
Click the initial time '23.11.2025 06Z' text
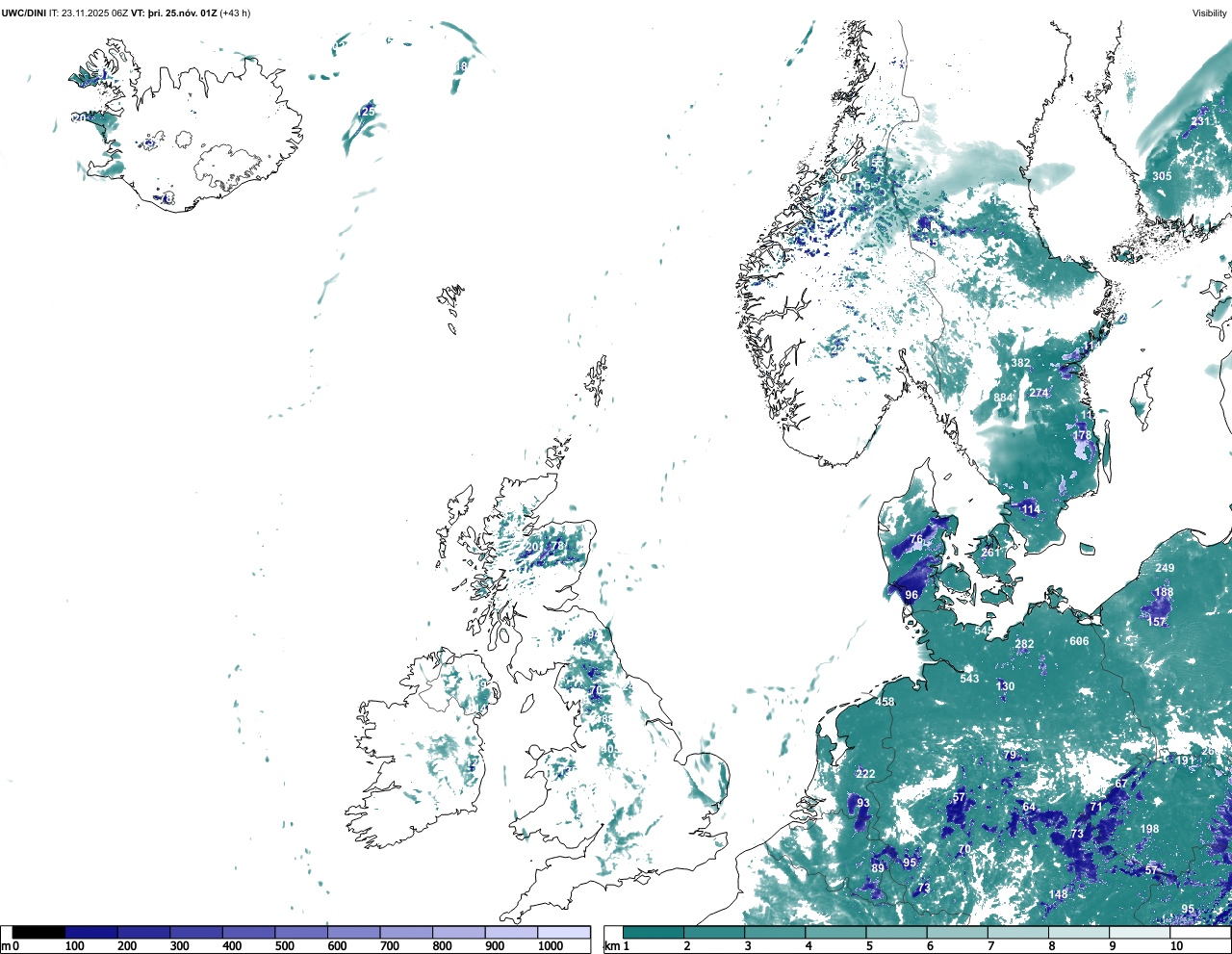94,13
